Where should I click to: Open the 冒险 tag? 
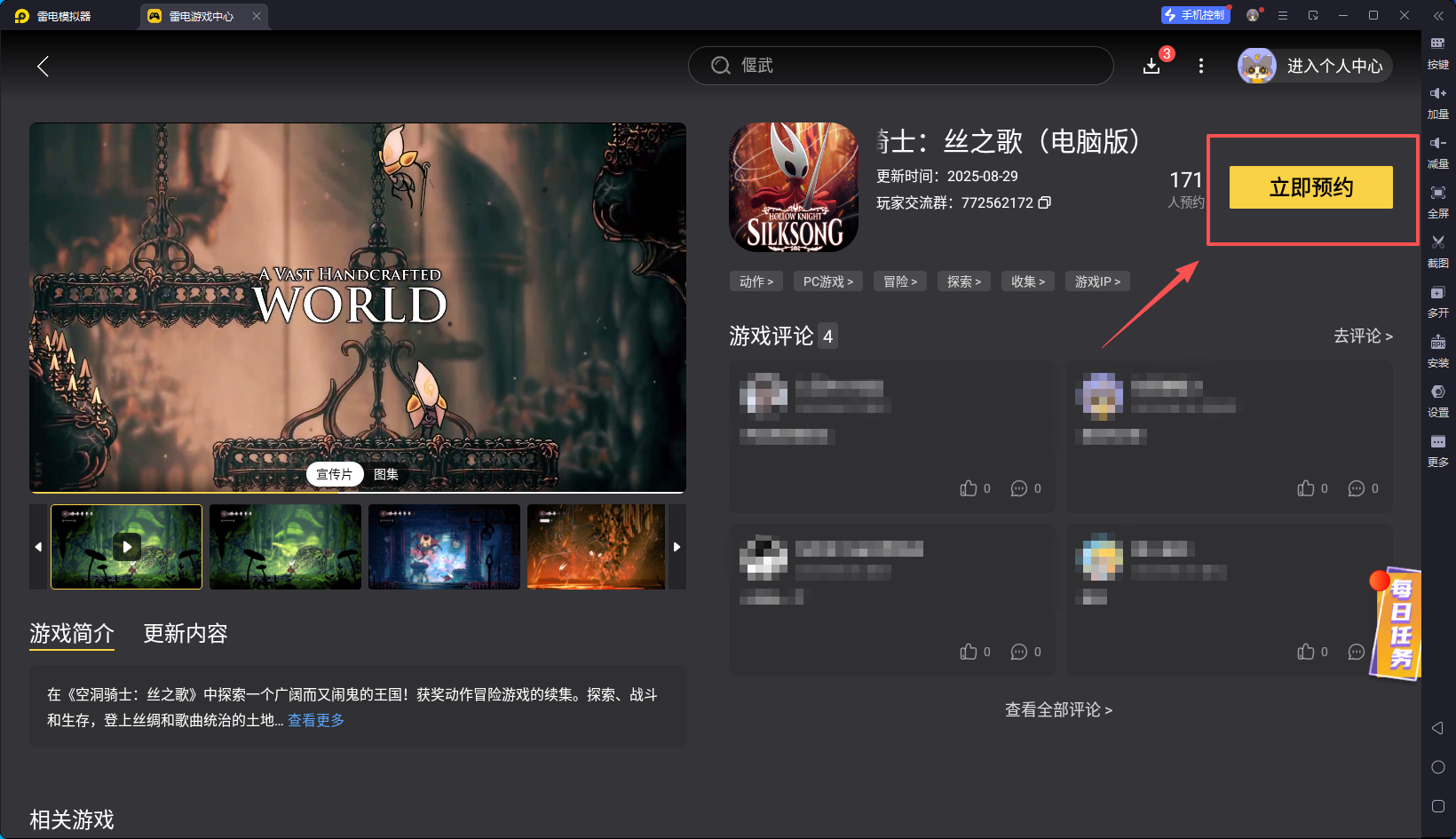click(x=900, y=281)
